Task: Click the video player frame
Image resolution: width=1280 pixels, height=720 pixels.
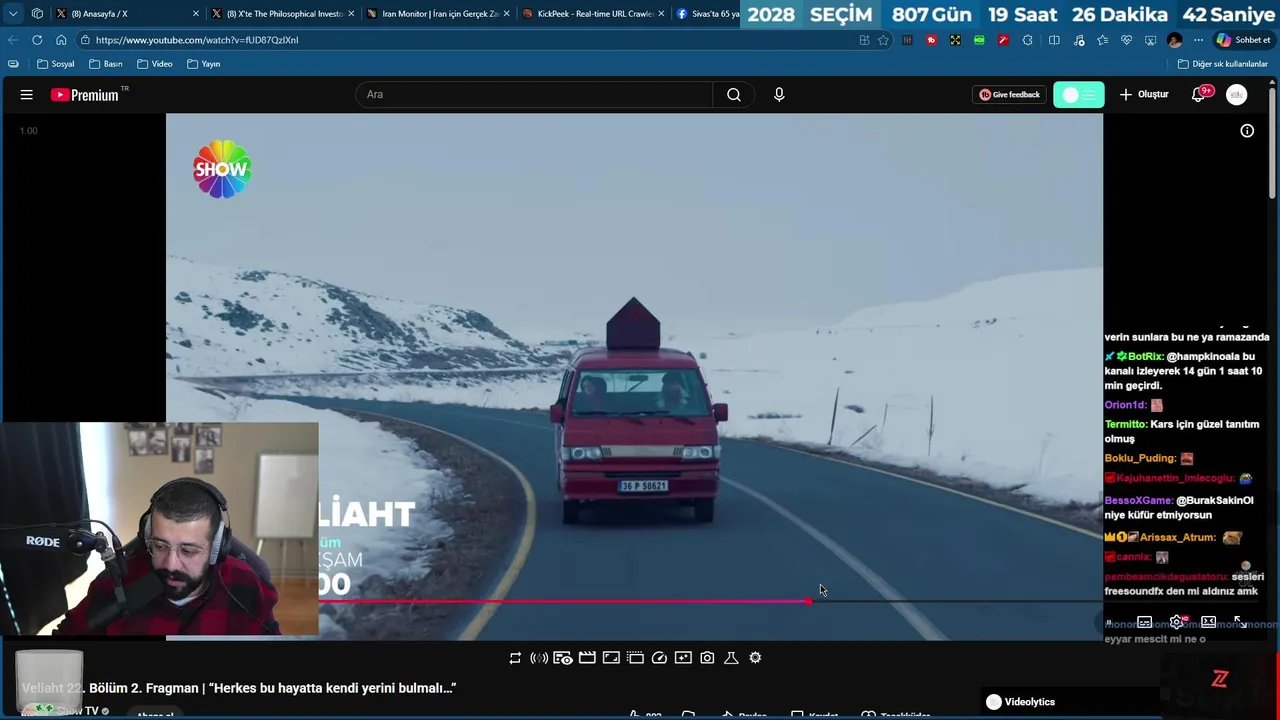Action: [x=634, y=376]
